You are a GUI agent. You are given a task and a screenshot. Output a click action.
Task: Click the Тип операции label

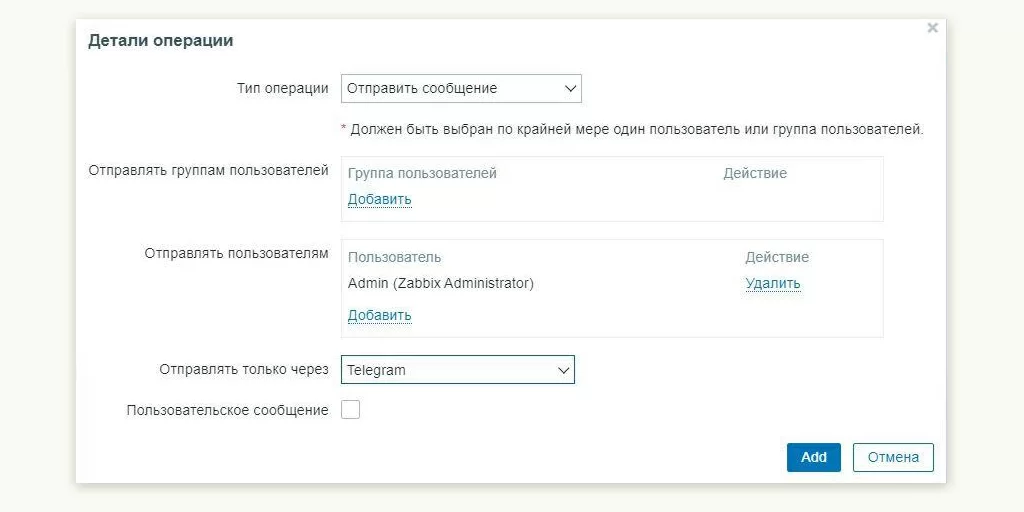[282, 88]
